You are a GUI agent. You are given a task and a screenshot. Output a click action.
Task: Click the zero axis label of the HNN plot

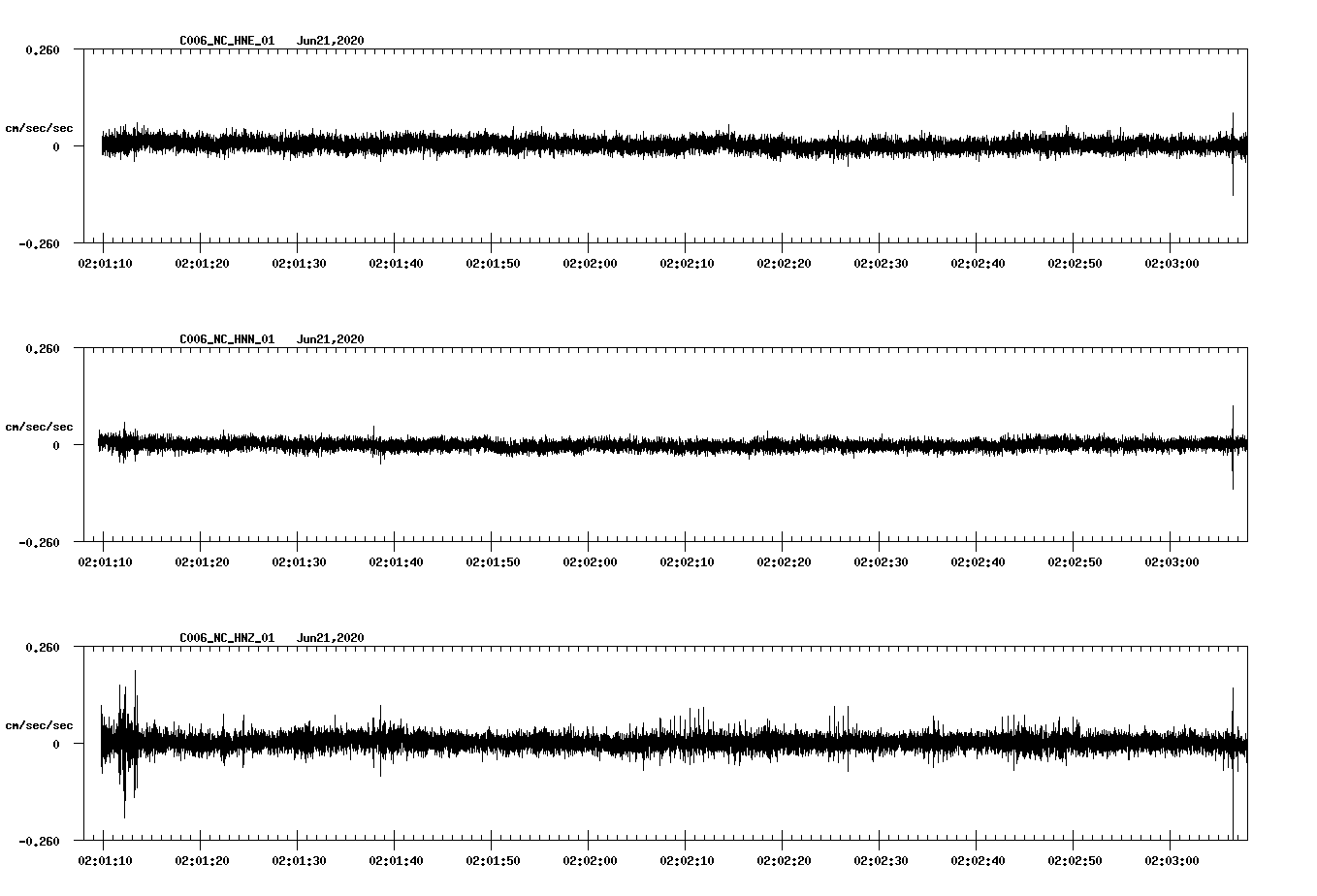pyautogui.click(x=56, y=445)
